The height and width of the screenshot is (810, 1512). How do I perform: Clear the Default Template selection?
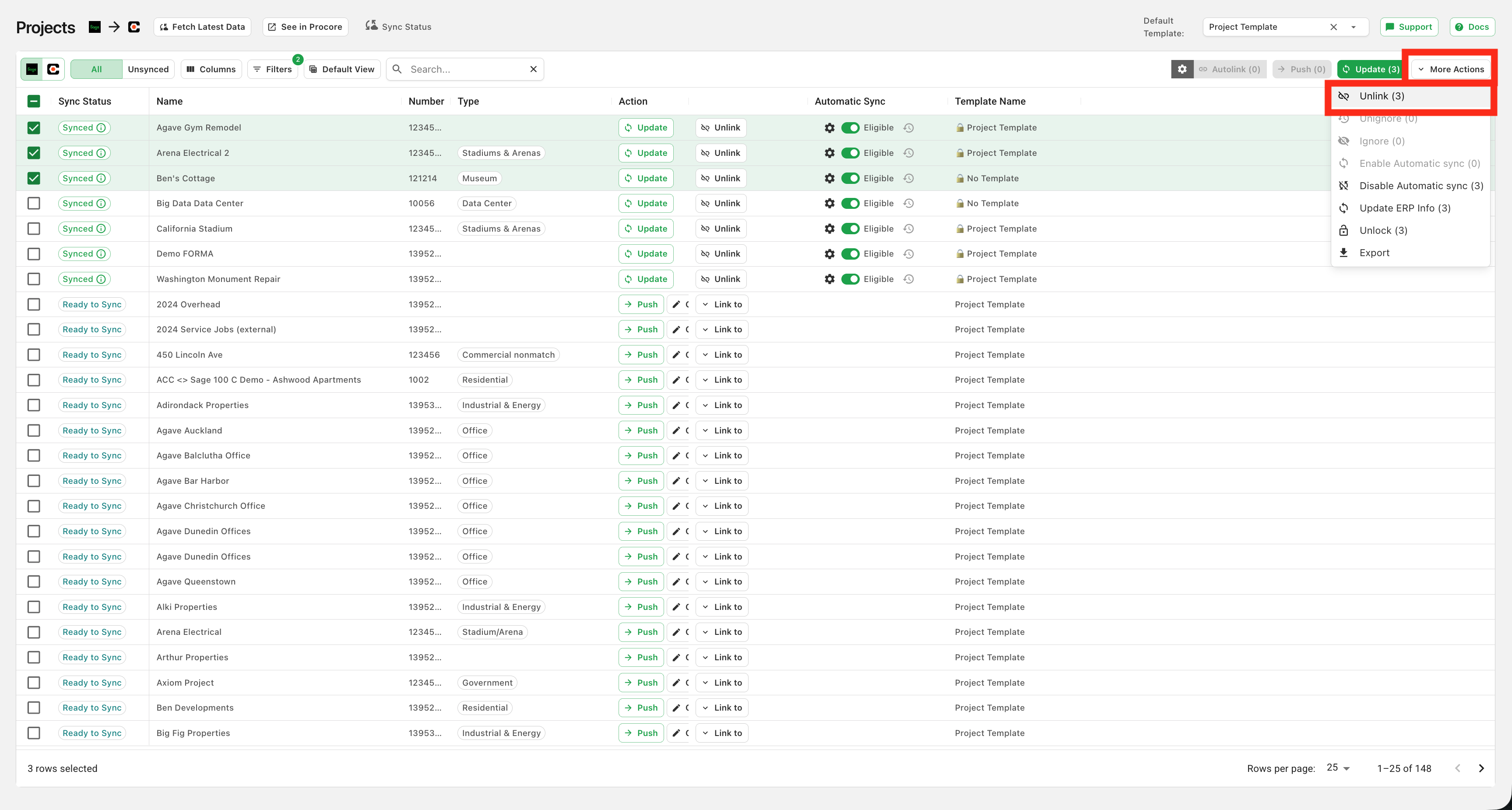click(x=1333, y=27)
